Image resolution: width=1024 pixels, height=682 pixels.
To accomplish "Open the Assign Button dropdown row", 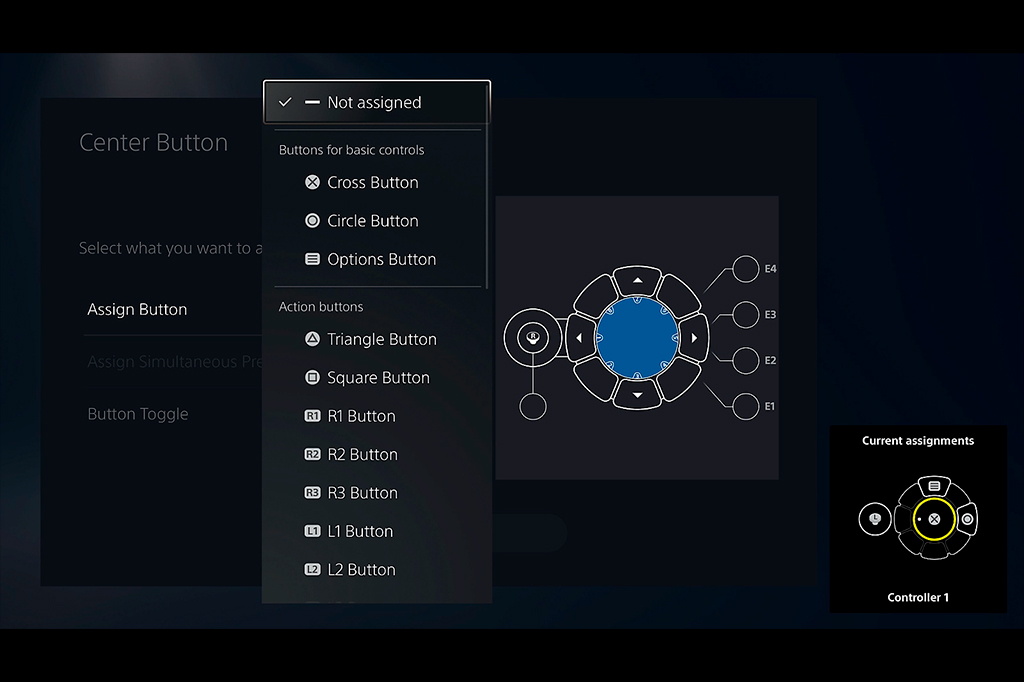I will click(138, 310).
